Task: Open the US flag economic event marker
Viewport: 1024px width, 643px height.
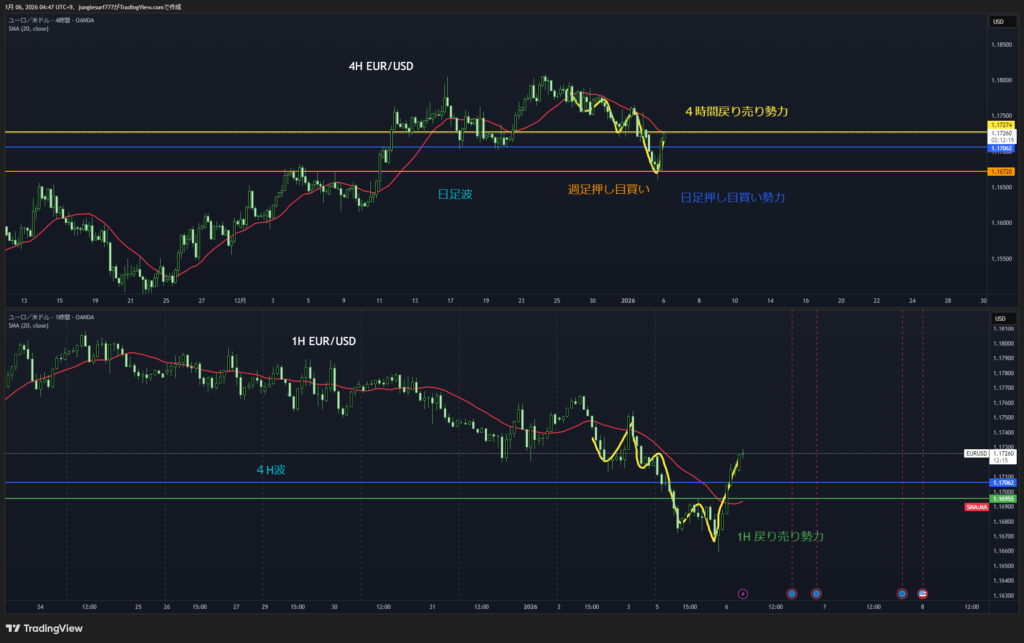Action: 922,593
